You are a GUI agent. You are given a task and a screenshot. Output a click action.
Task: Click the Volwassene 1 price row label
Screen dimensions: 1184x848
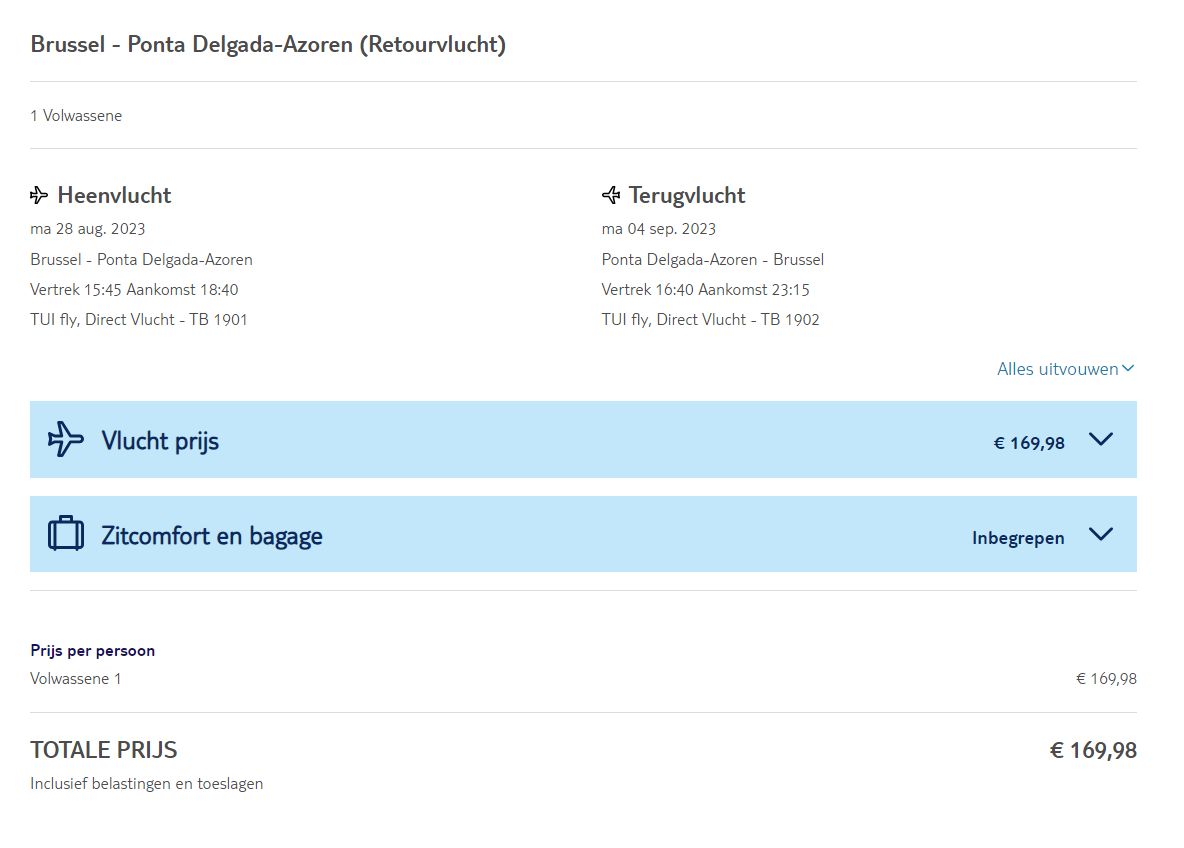click(76, 679)
